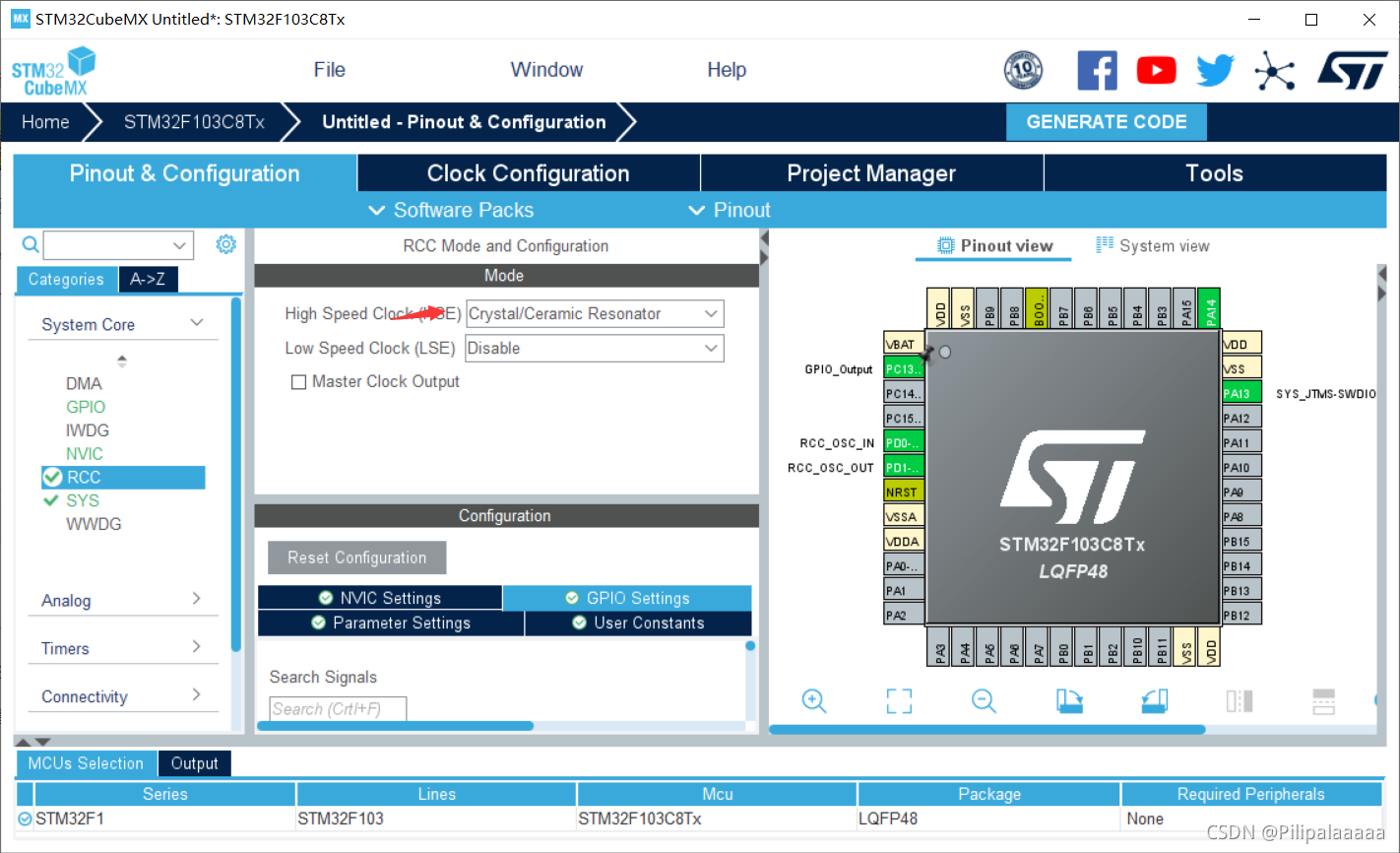Click the categories panel vertical scrollbar
The width and height of the screenshot is (1400, 853).
point(236,474)
